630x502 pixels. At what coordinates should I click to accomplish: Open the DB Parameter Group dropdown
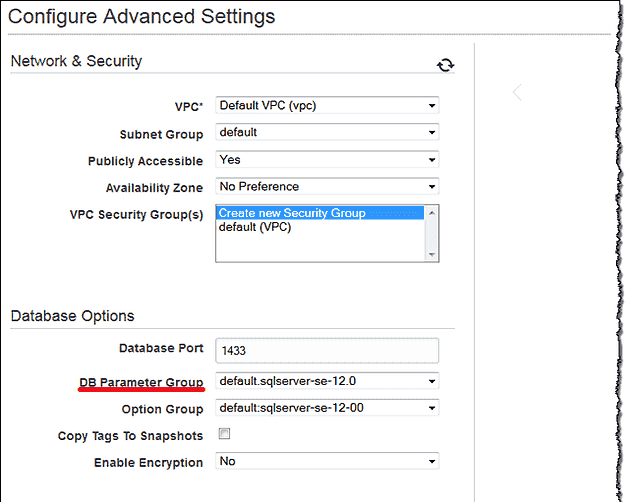coord(327,381)
